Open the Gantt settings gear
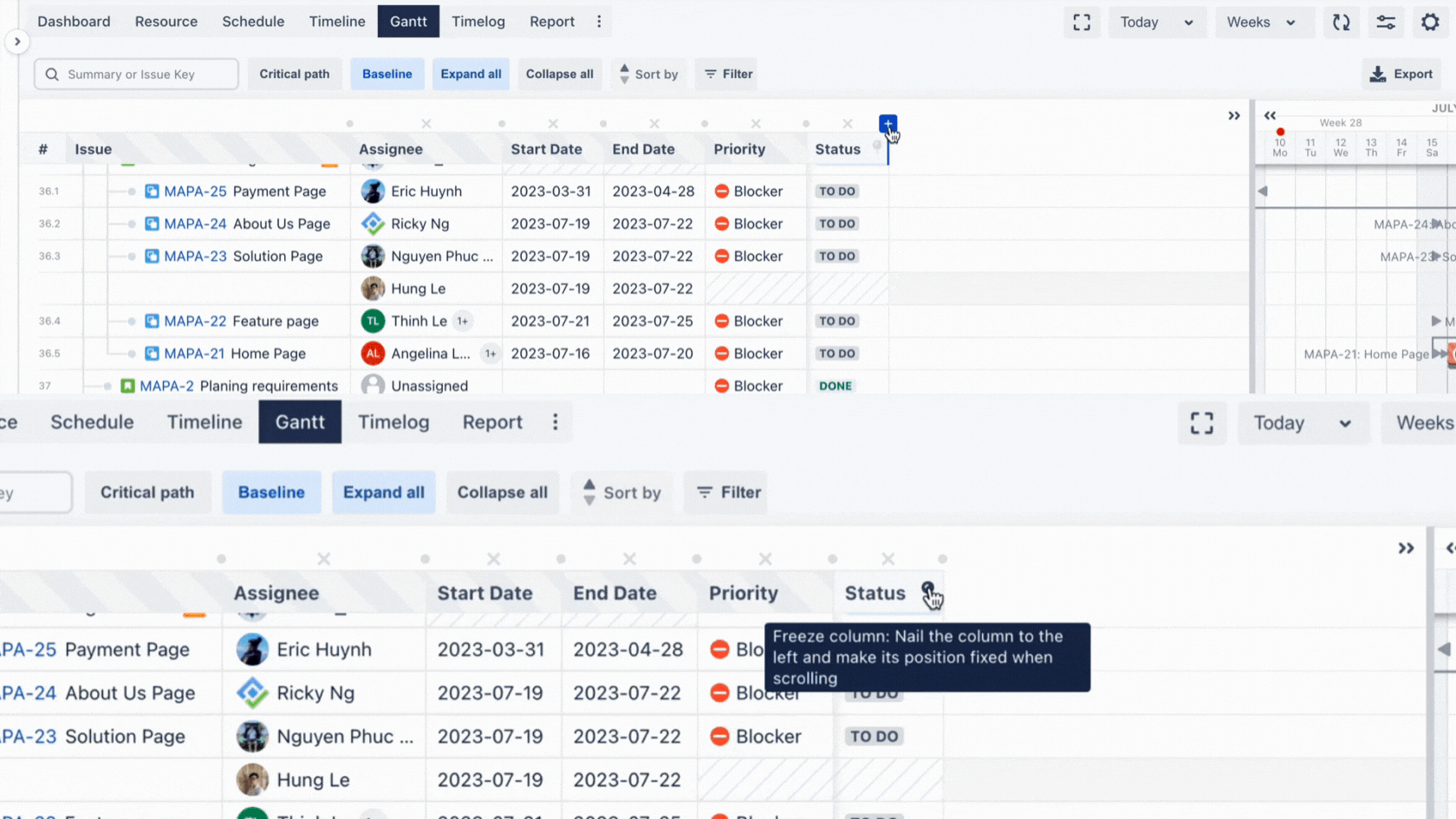This screenshot has width=1456, height=819. 1429,23
